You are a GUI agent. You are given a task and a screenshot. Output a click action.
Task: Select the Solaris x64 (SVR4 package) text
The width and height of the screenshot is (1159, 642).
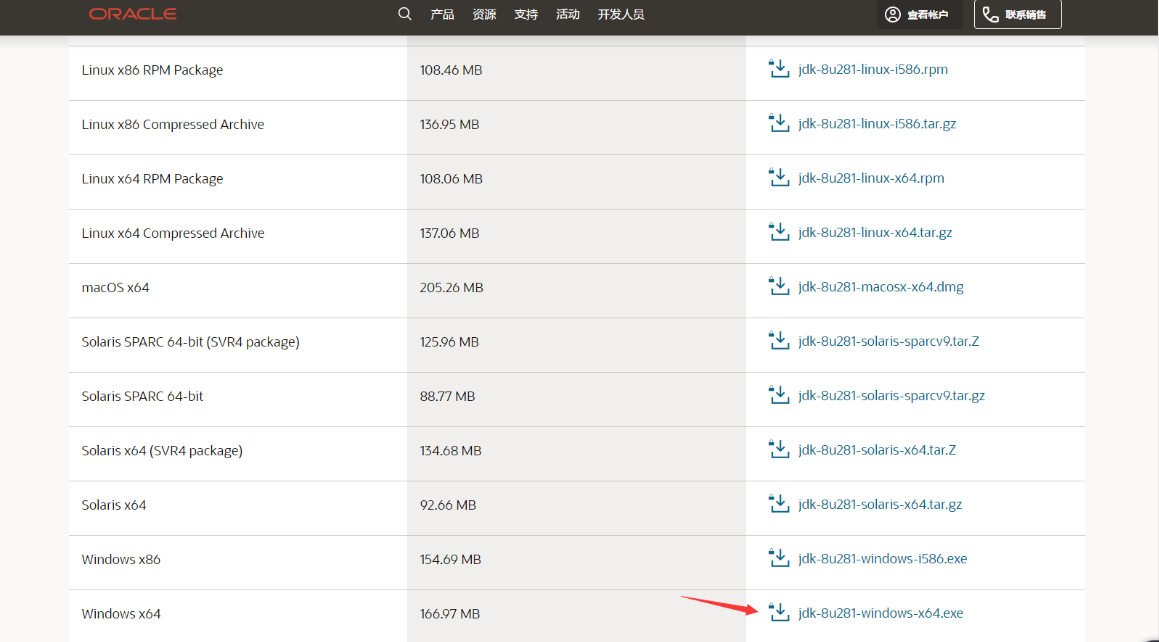[162, 451]
